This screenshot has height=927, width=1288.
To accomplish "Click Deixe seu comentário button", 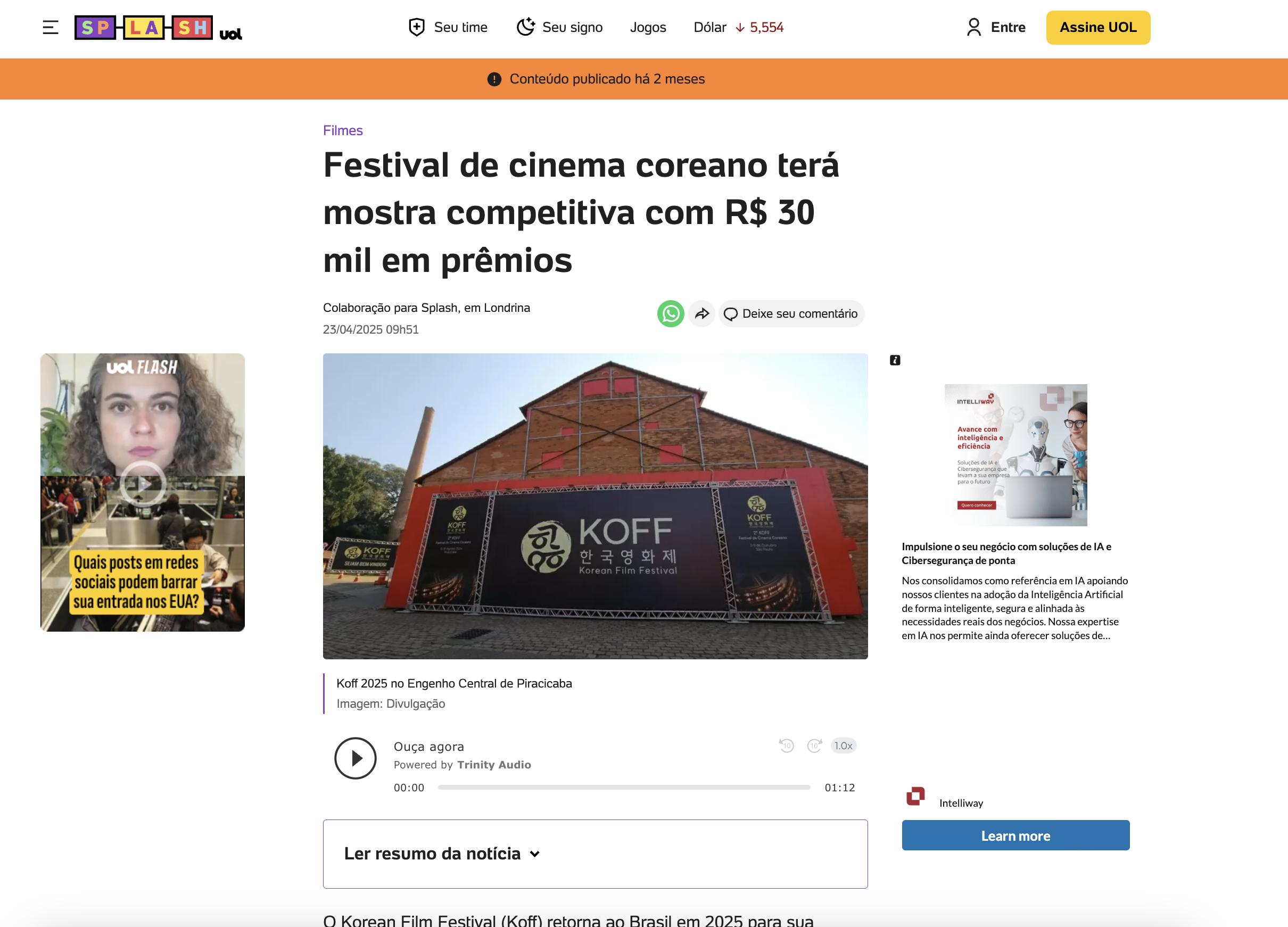I will [791, 313].
